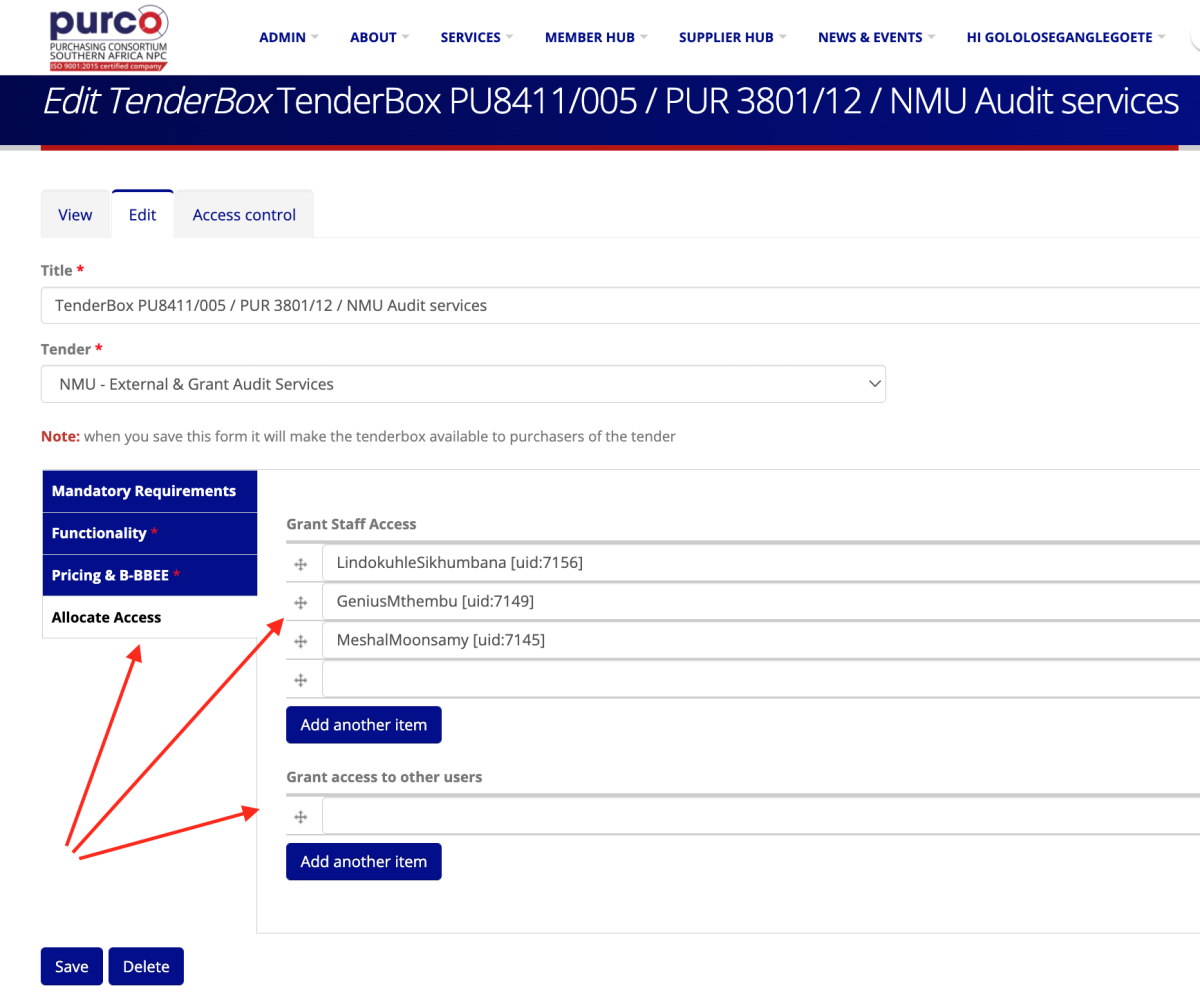Click Add another item under Grant Staff Access
The height and width of the screenshot is (995, 1200).
click(x=363, y=725)
